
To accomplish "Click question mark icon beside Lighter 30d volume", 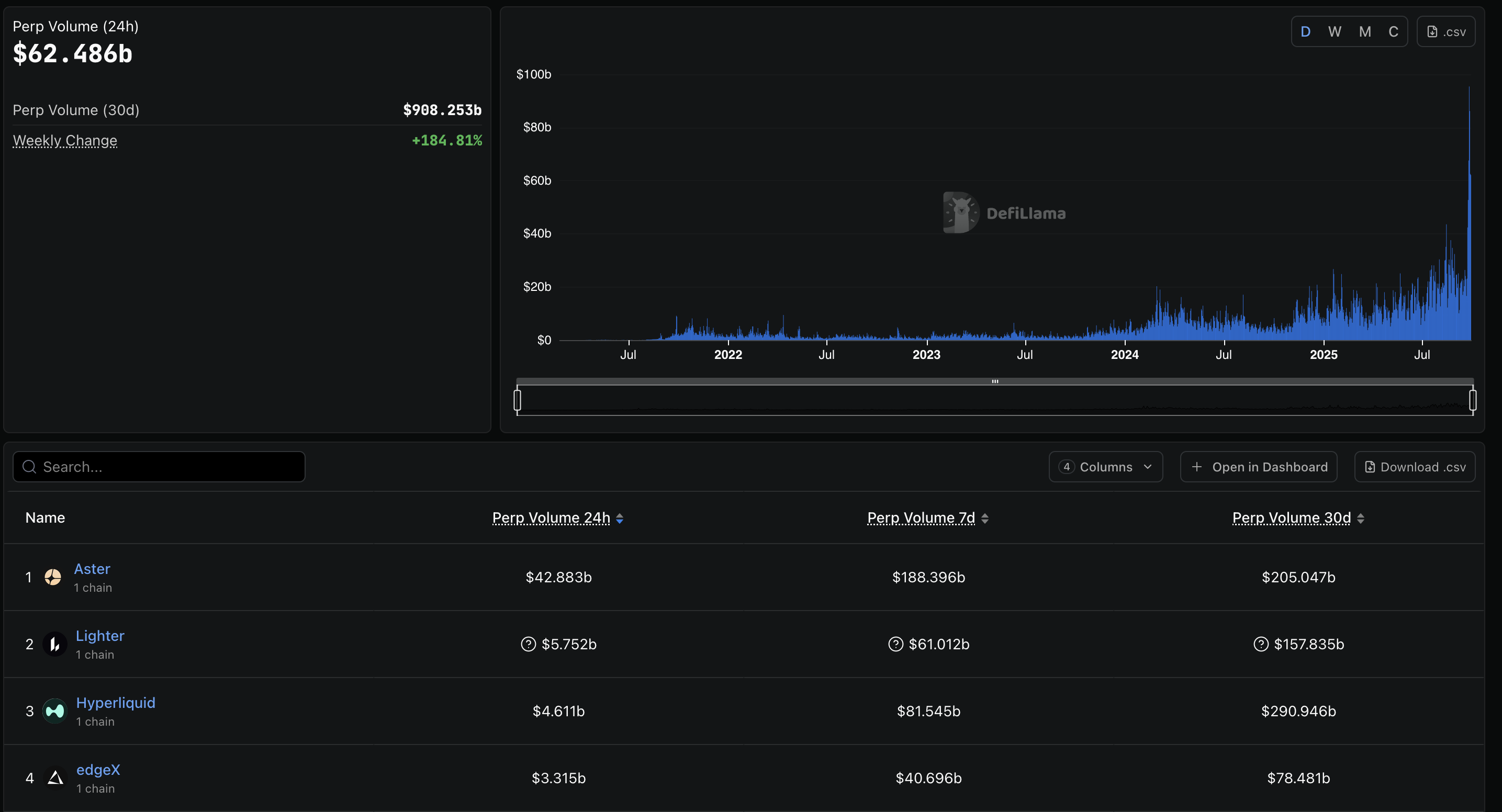I will [1261, 644].
